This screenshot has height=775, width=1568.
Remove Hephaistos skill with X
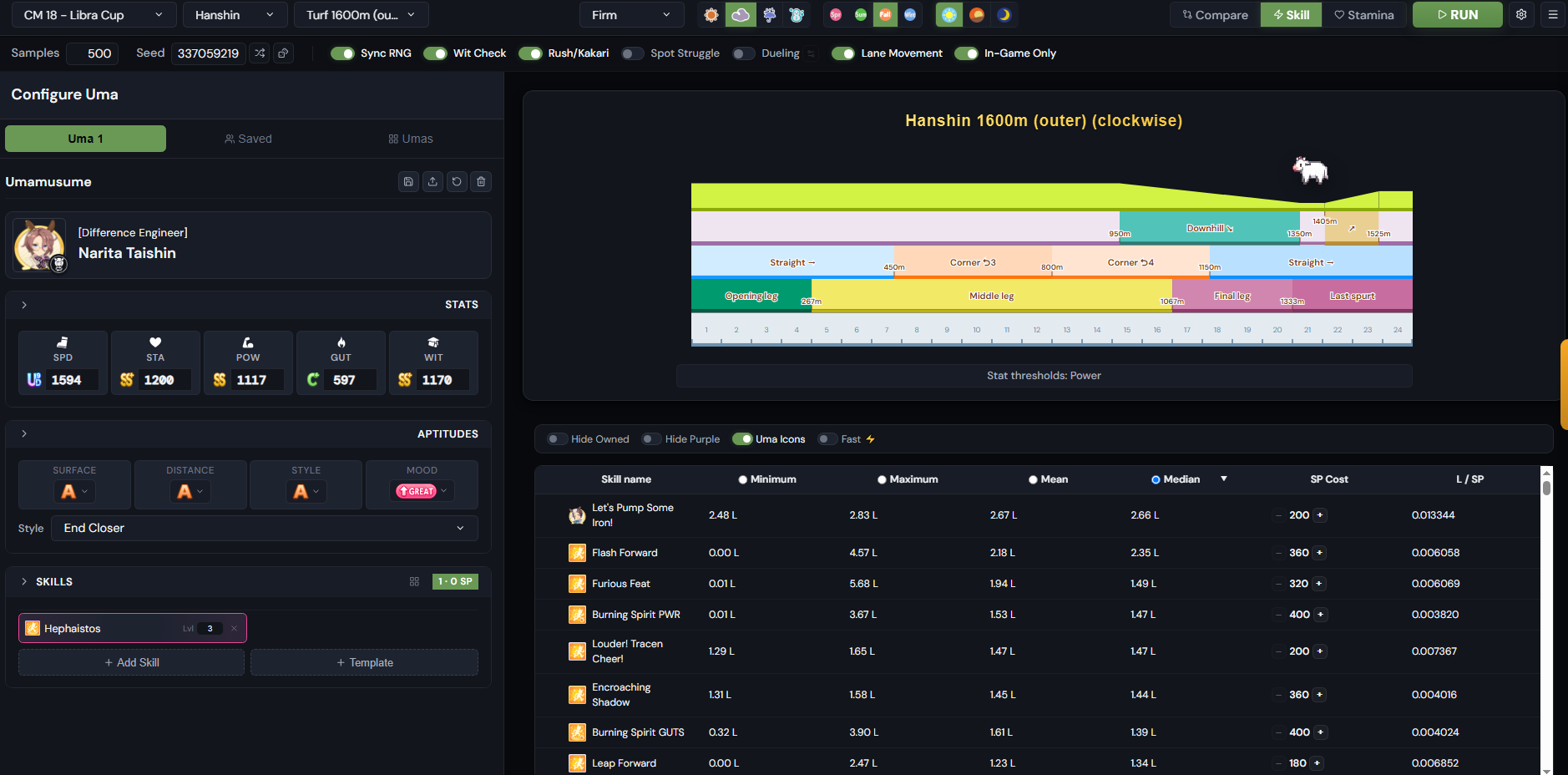click(235, 629)
